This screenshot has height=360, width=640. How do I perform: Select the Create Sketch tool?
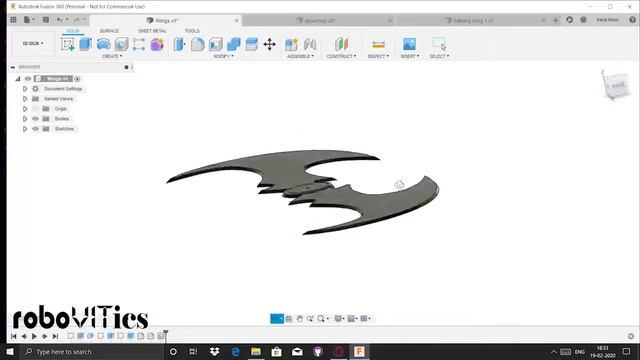(68, 44)
